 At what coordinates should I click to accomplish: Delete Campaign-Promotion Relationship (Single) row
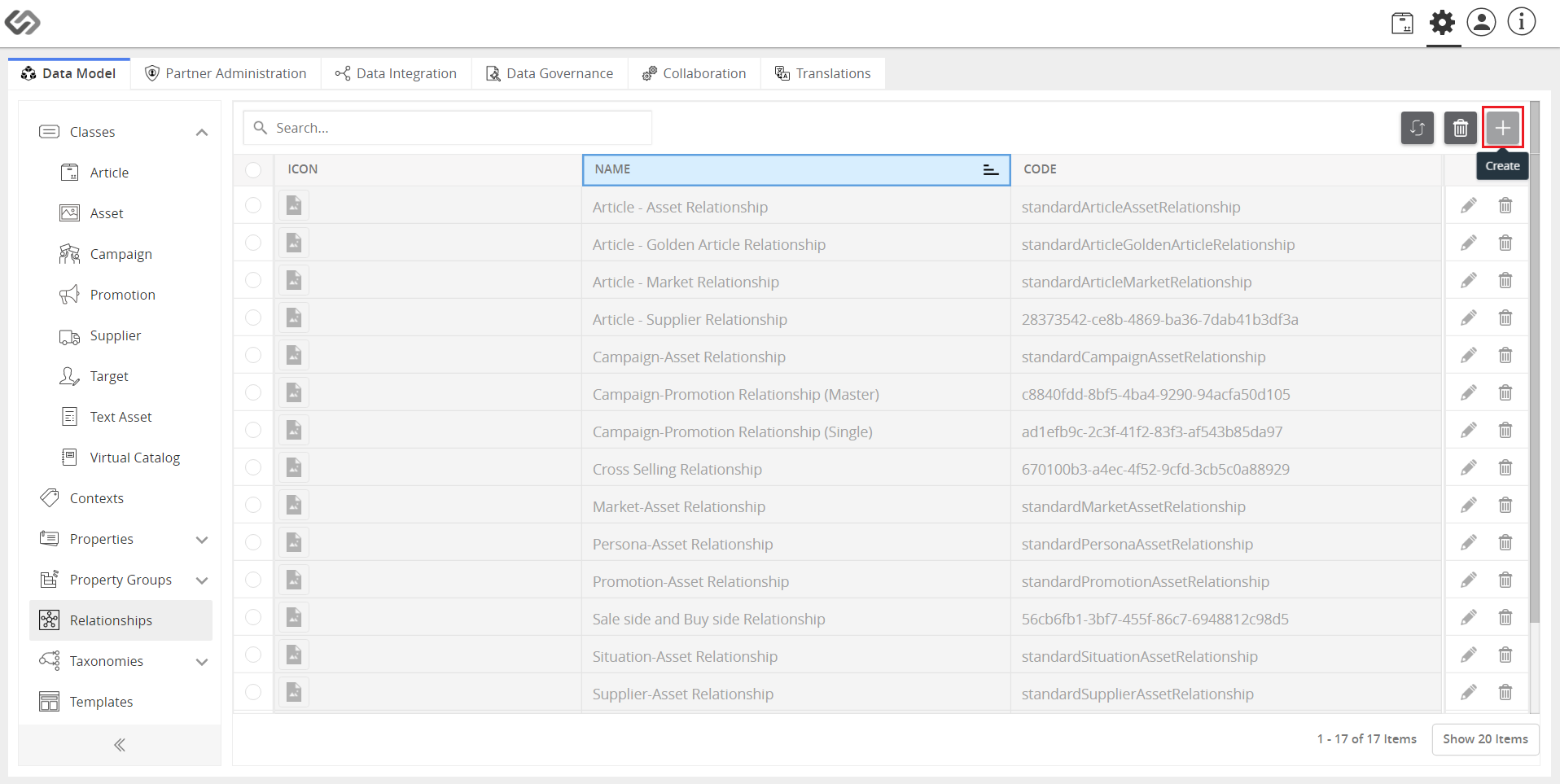pyautogui.click(x=1505, y=431)
